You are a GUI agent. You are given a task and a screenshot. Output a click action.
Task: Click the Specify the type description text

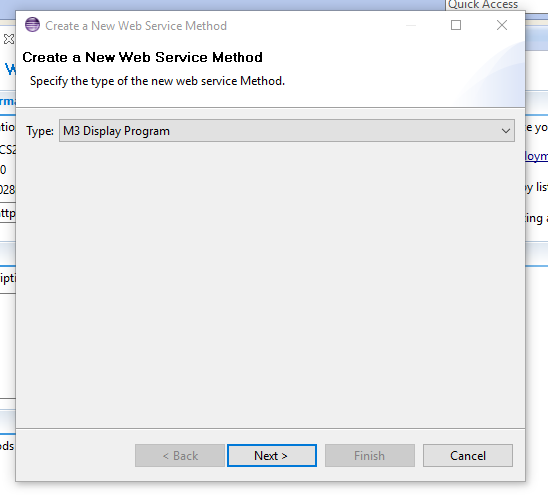pos(157,81)
